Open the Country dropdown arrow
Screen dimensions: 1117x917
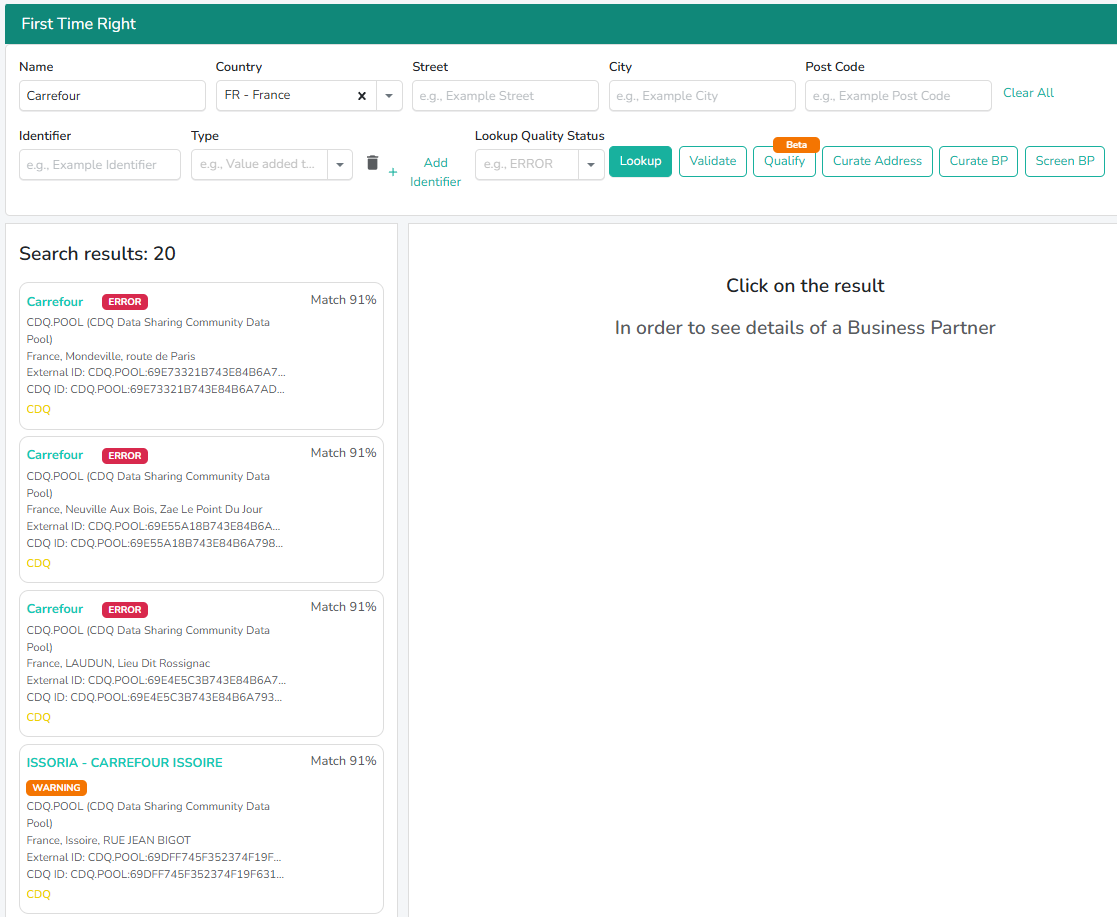click(389, 95)
